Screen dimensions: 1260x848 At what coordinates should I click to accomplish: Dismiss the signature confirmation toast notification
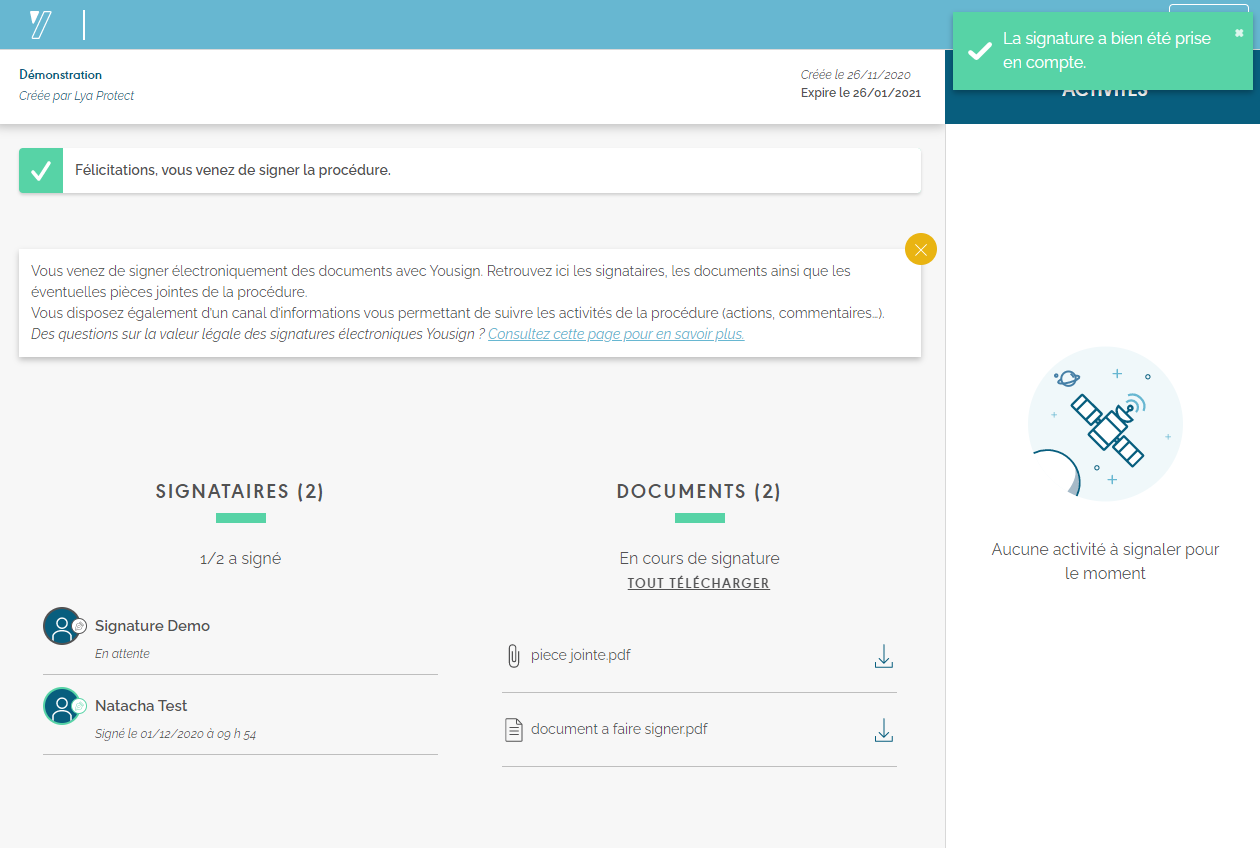pos(1239,33)
